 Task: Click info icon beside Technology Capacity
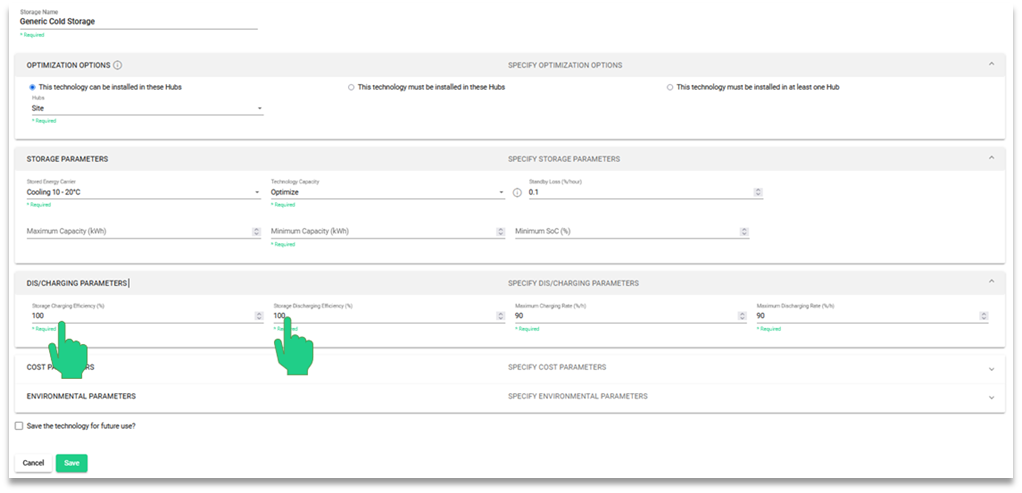(x=517, y=192)
